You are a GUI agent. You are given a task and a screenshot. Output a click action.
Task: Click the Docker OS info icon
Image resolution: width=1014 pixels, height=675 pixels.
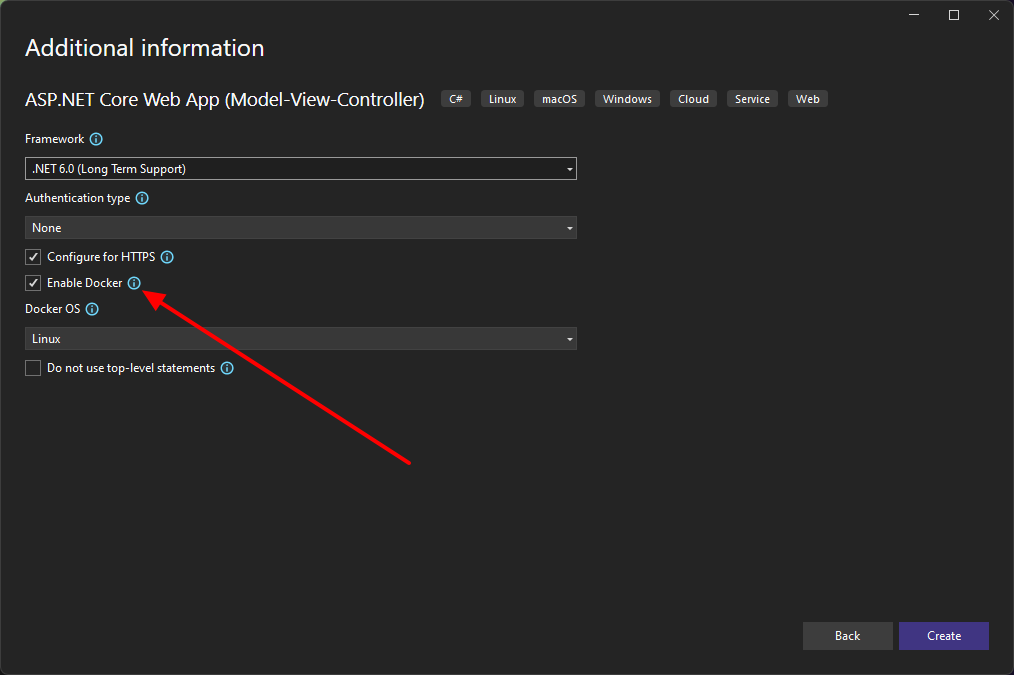click(x=92, y=309)
